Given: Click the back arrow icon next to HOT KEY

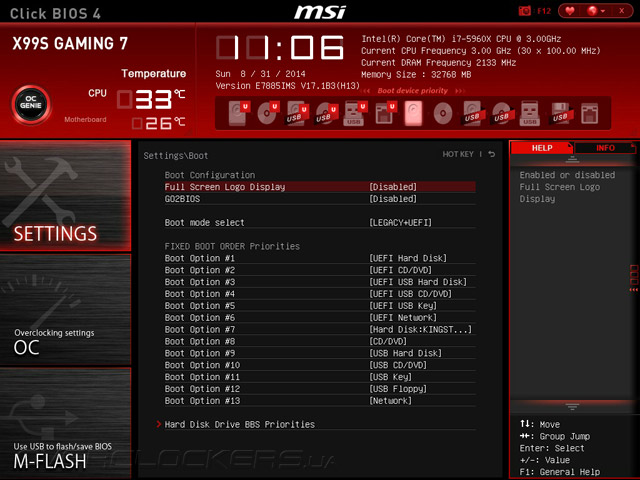Looking at the screenshot, I should tap(492, 154).
